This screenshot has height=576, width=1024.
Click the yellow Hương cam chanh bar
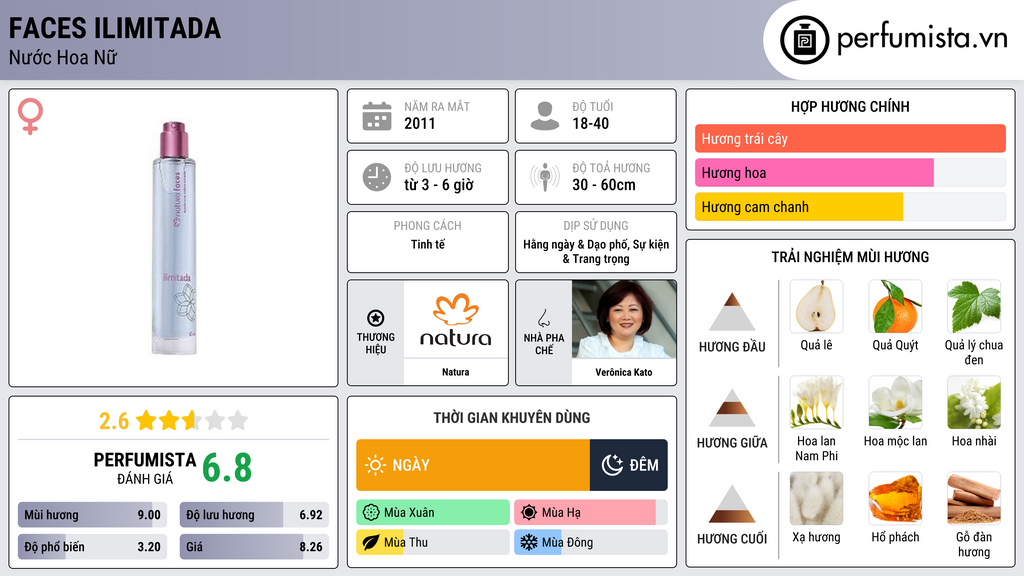click(799, 206)
